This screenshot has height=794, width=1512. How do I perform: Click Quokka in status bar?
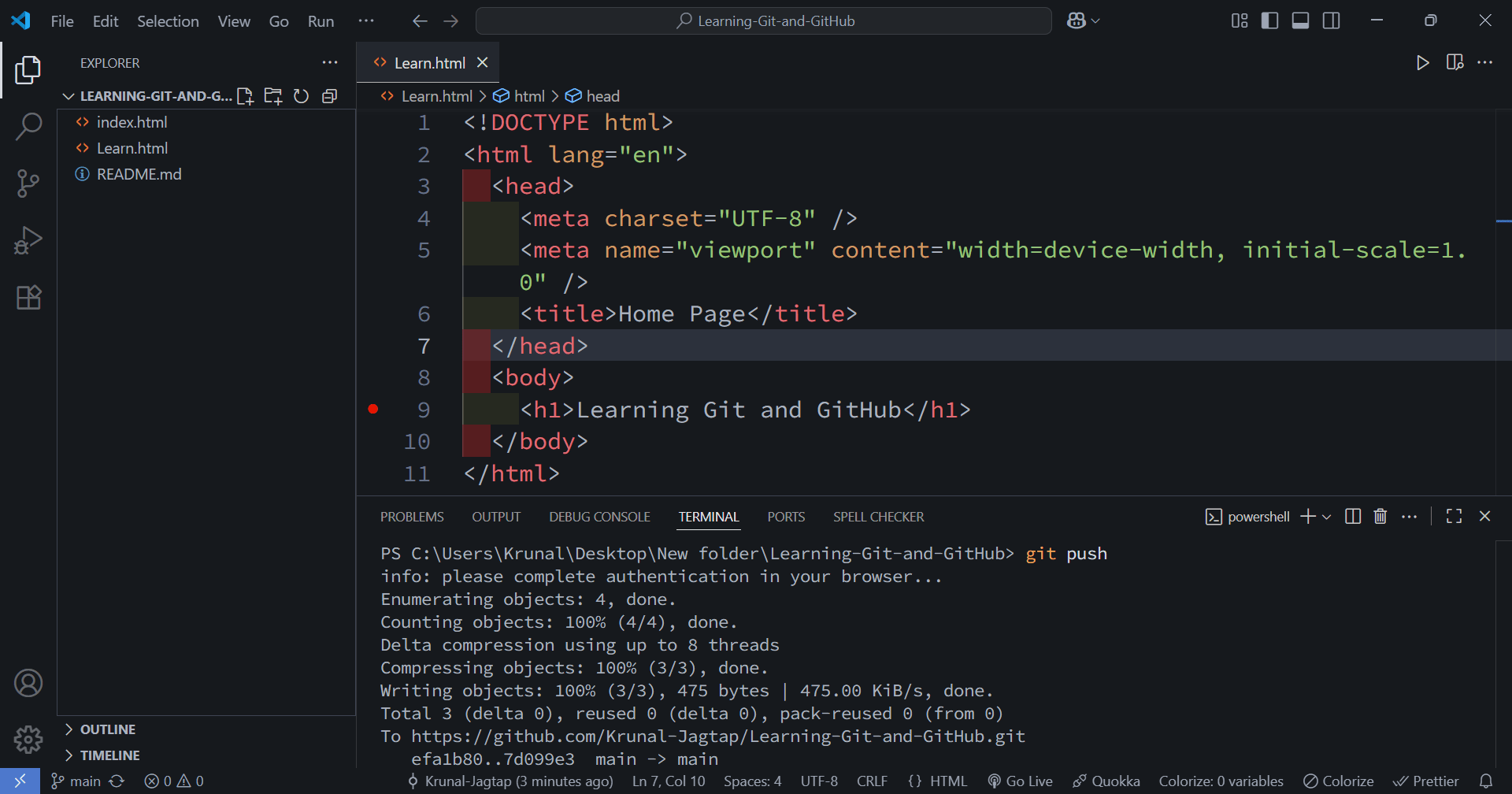click(x=1106, y=781)
